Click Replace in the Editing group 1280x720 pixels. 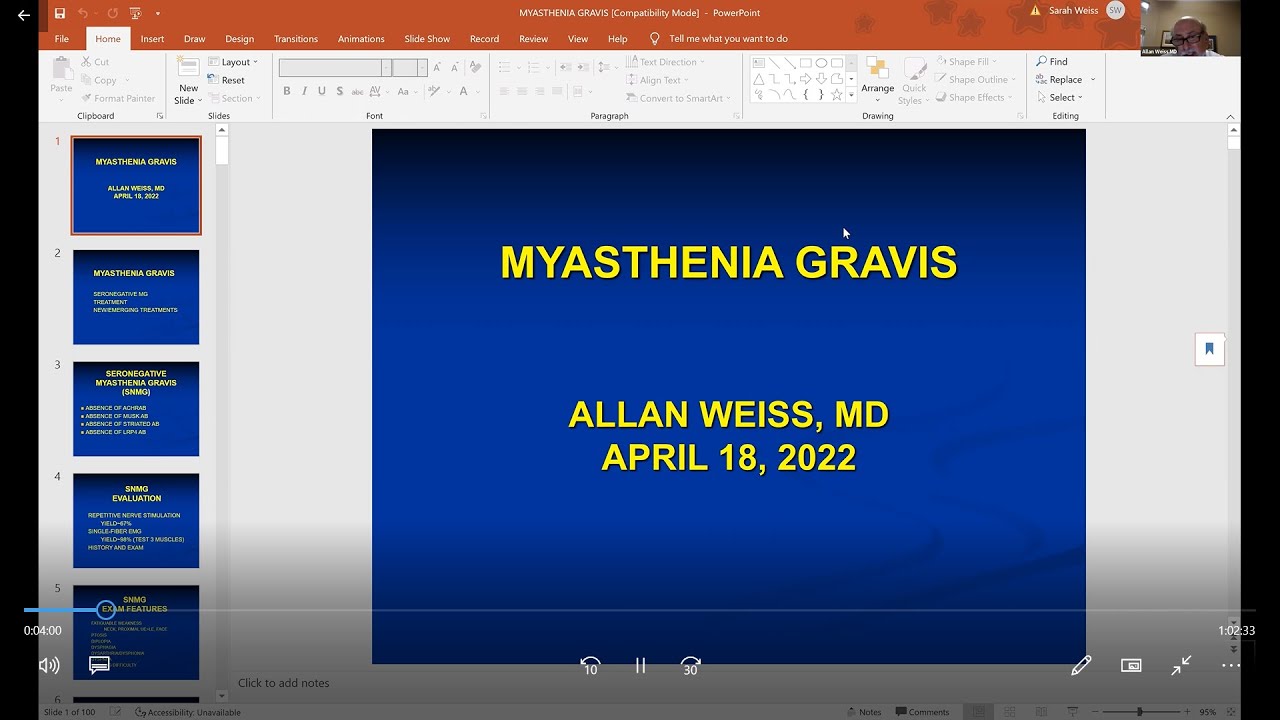[1059, 80]
